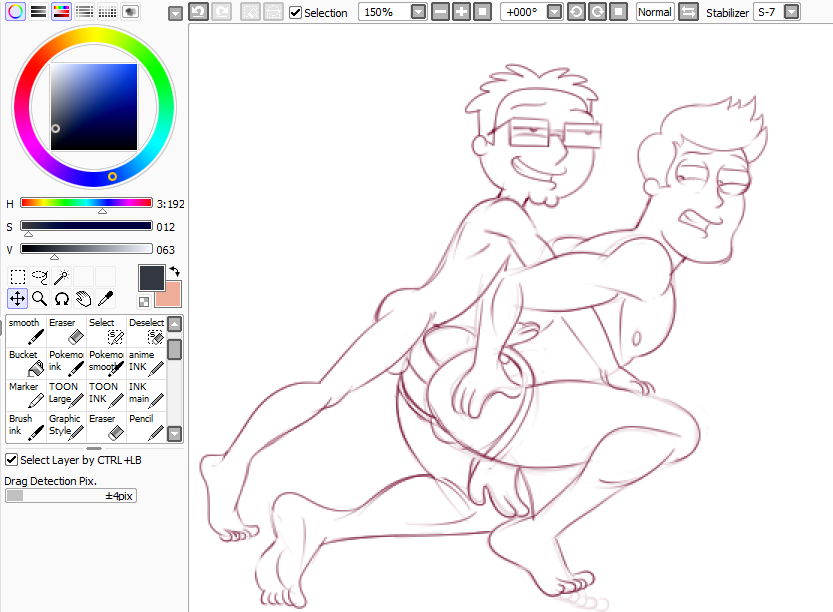
Task: Open the 150% zoom level dropdown
Action: pyautogui.click(x=418, y=13)
